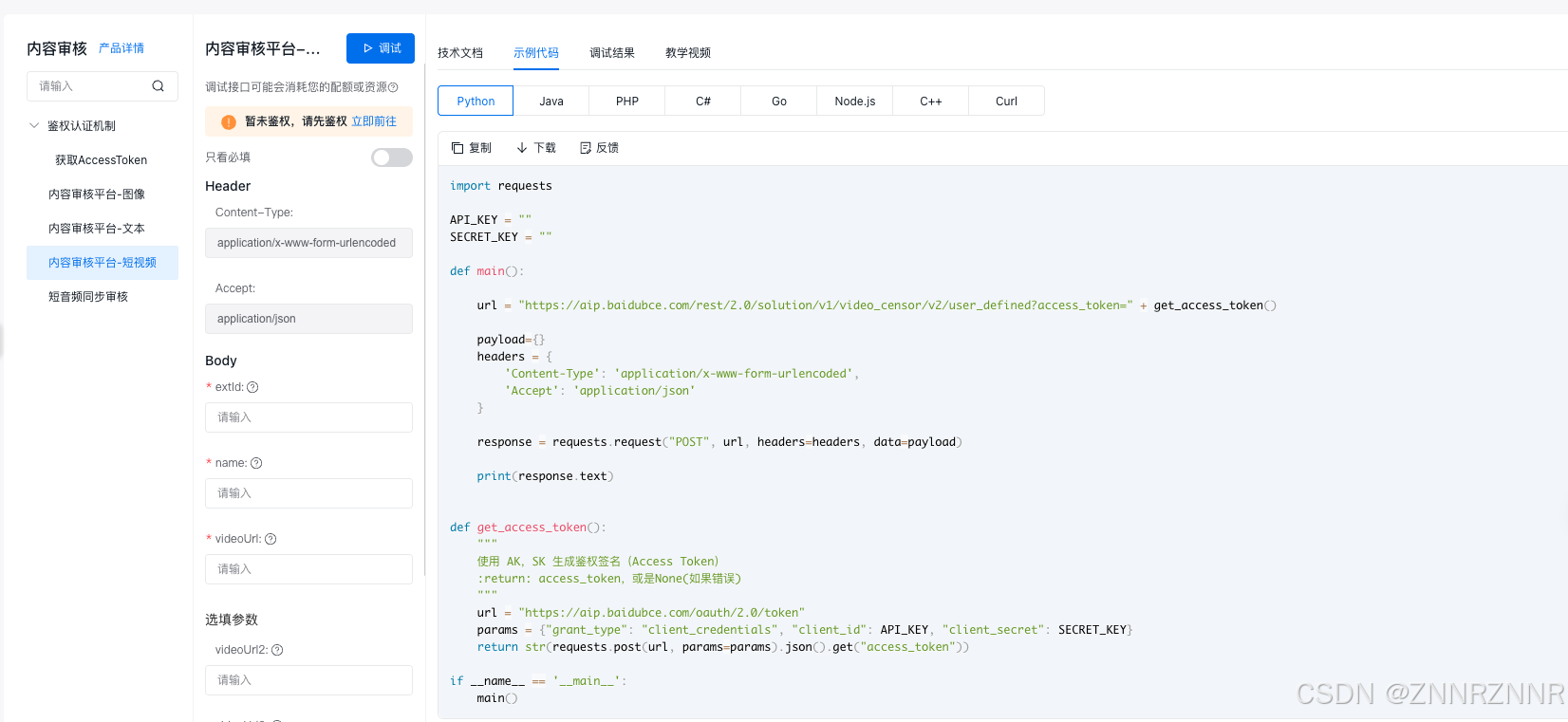Image resolution: width=1568 pixels, height=722 pixels.
Task: Click the 'Header' section heading
Action: tap(228, 186)
